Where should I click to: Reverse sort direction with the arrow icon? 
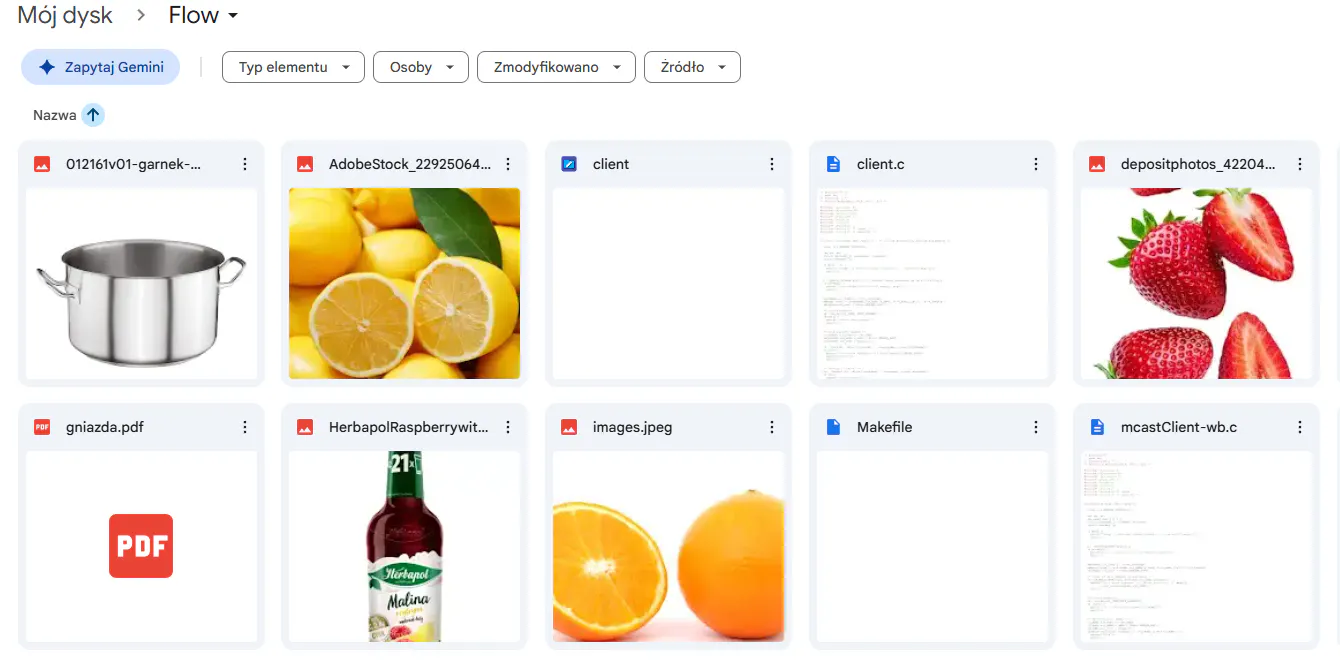coord(93,115)
